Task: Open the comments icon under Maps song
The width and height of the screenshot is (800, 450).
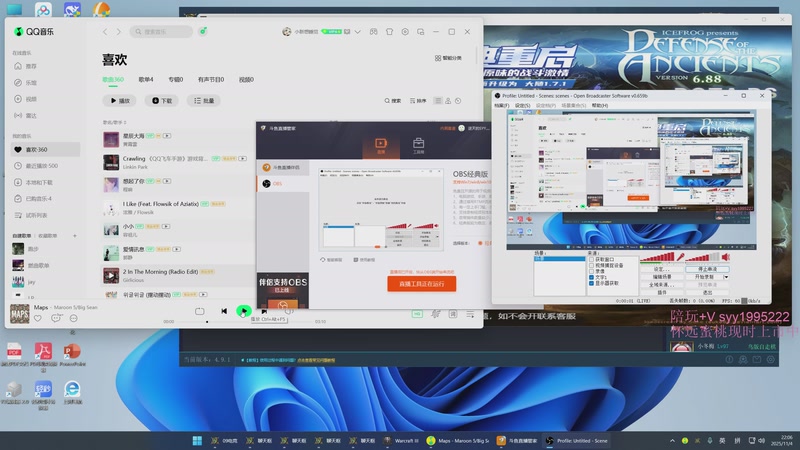Action: click(56, 318)
